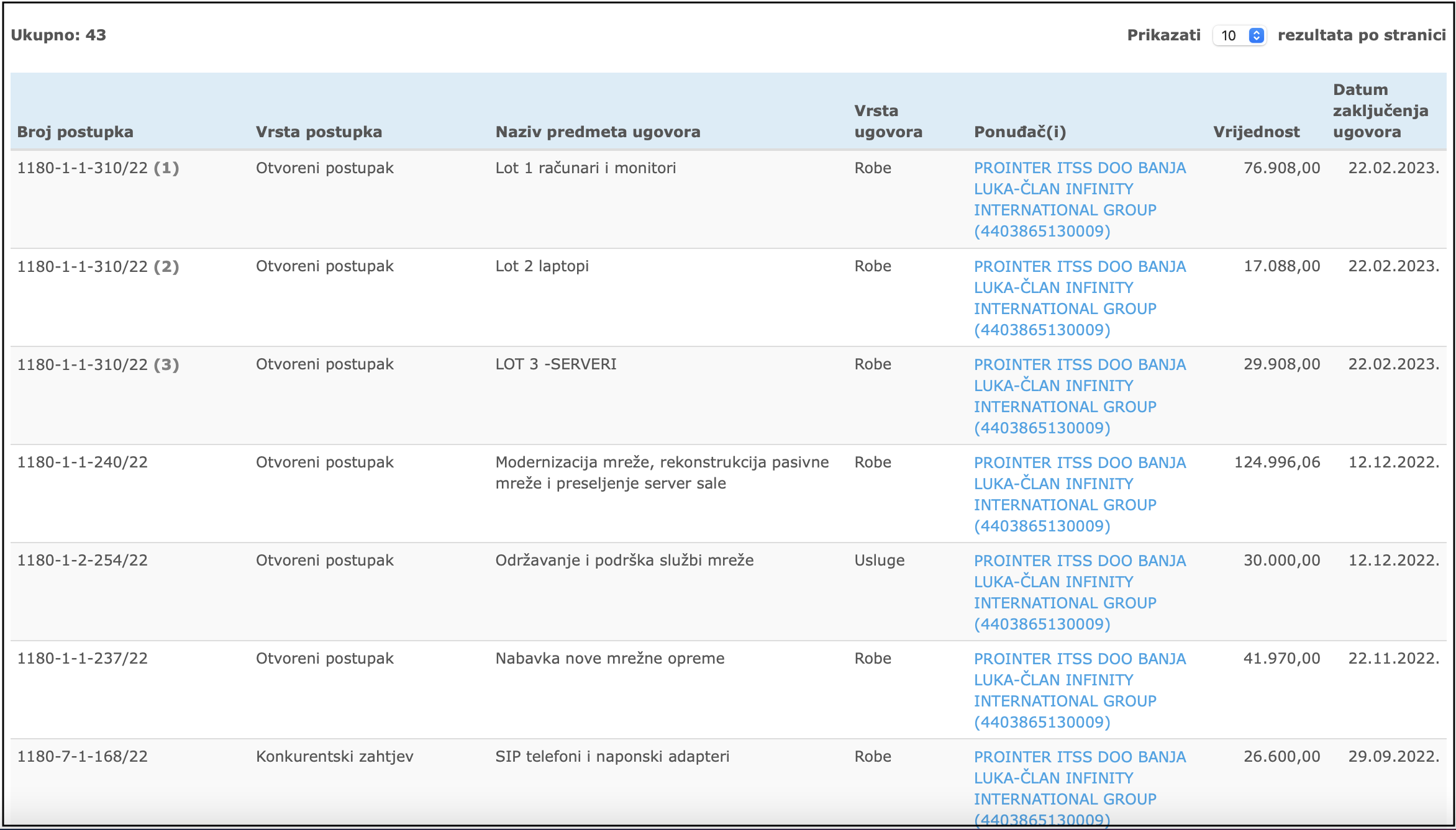Click the Naziv predmeta ugovora column header
The width and height of the screenshot is (1456, 830).
click(x=598, y=132)
